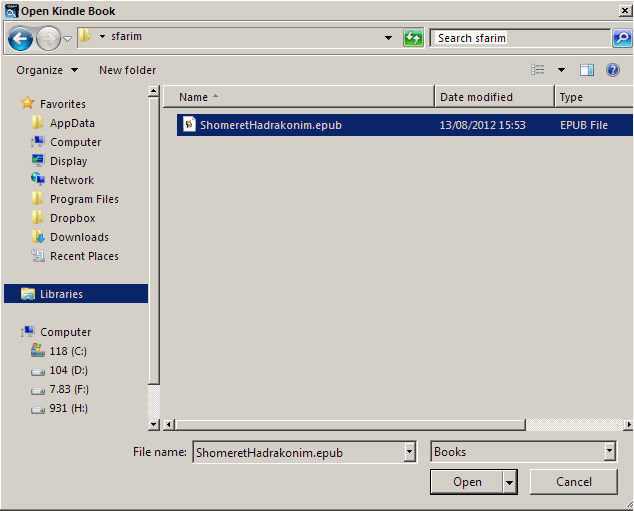
Task: Open the file type Books dropdown
Action: [x=609, y=452]
